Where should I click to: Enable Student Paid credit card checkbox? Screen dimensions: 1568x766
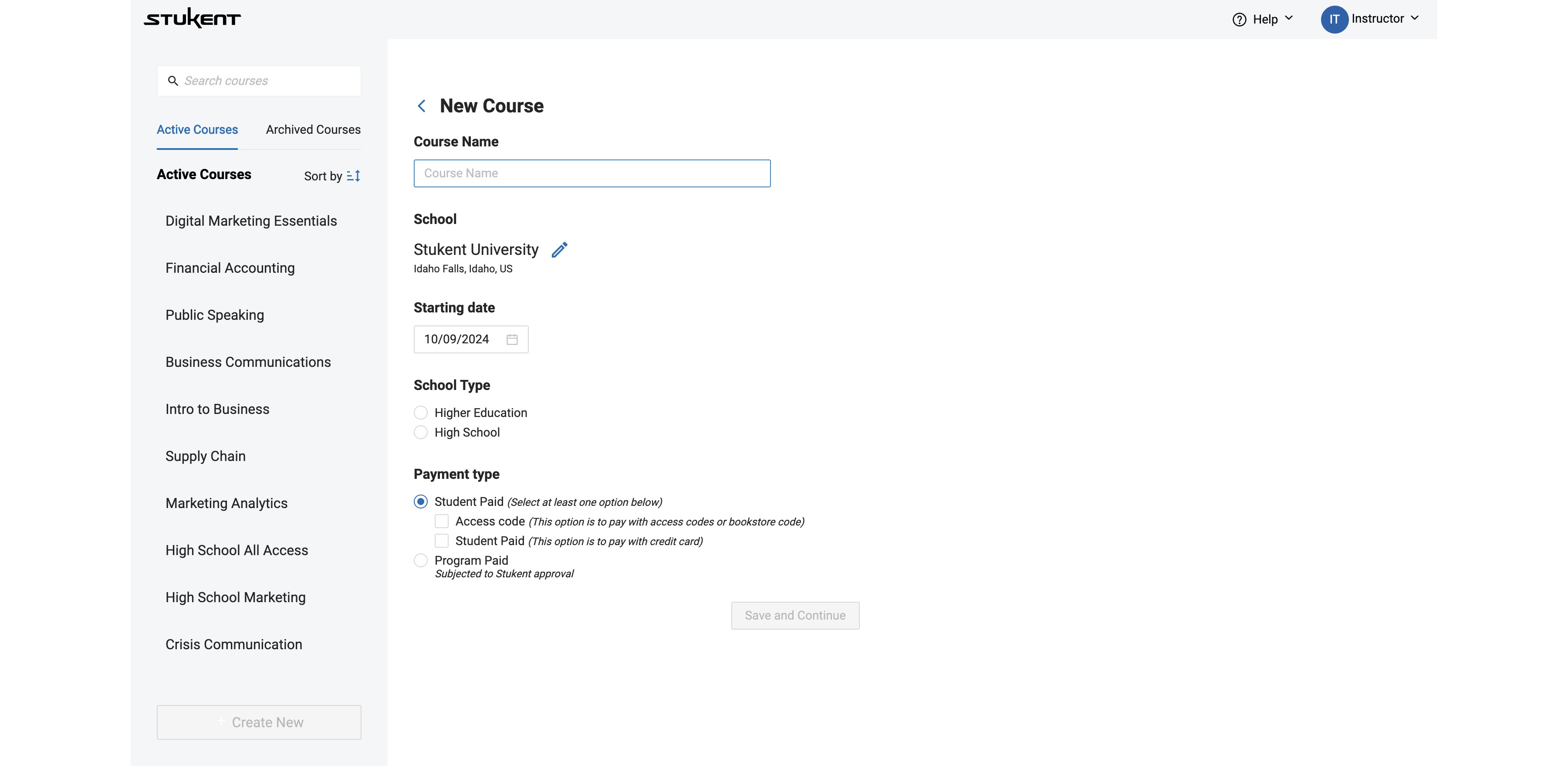442,541
